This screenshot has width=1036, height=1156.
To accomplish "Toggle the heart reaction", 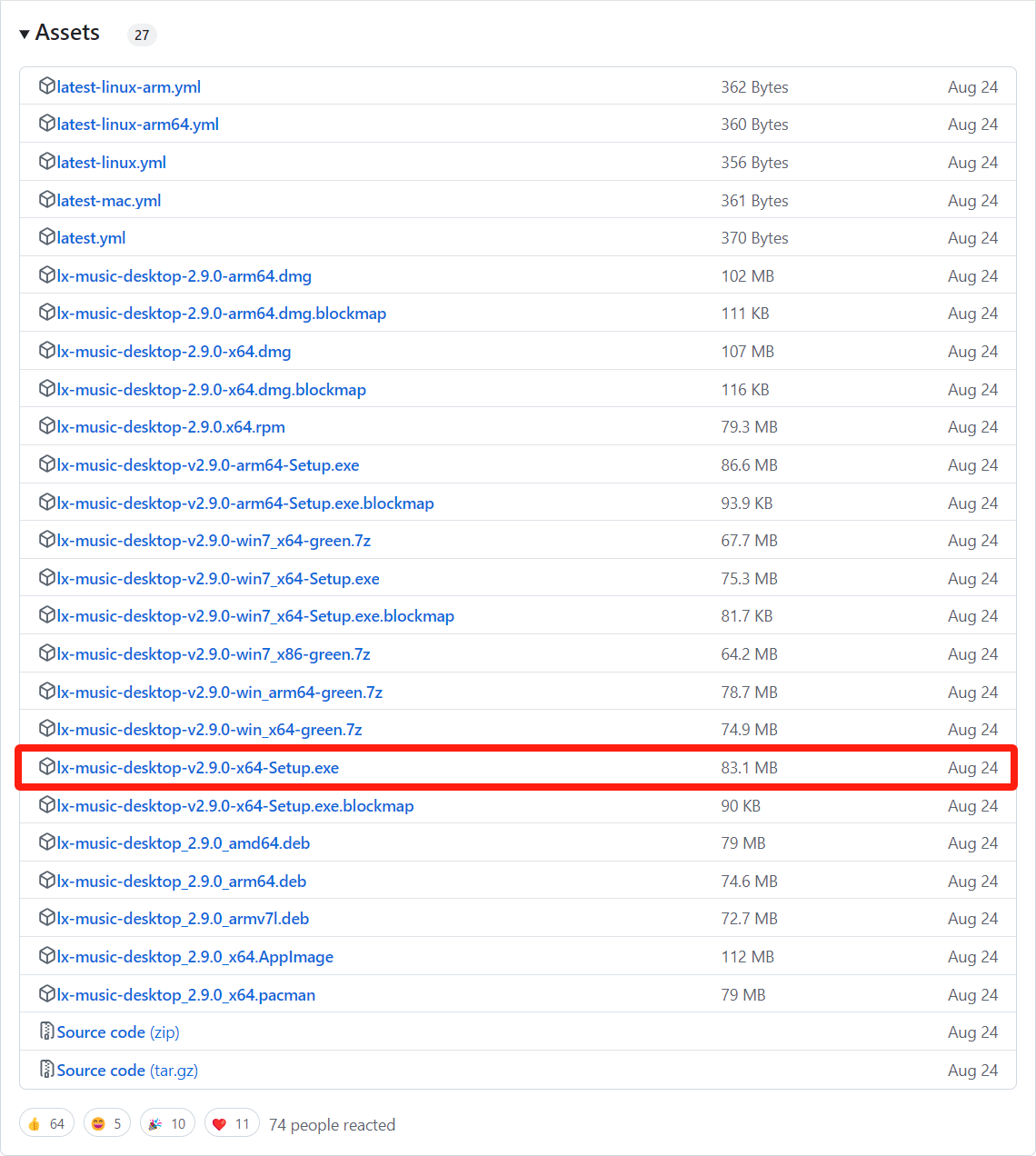I will coord(232,1124).
